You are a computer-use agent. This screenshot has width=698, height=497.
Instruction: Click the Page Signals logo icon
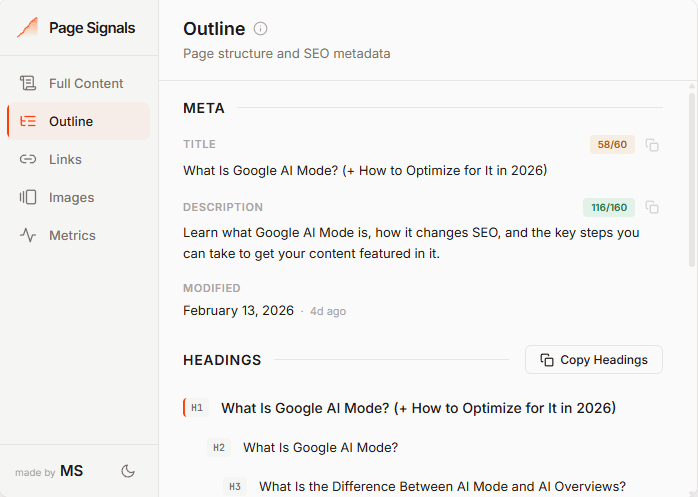click(x=28, y=28)
